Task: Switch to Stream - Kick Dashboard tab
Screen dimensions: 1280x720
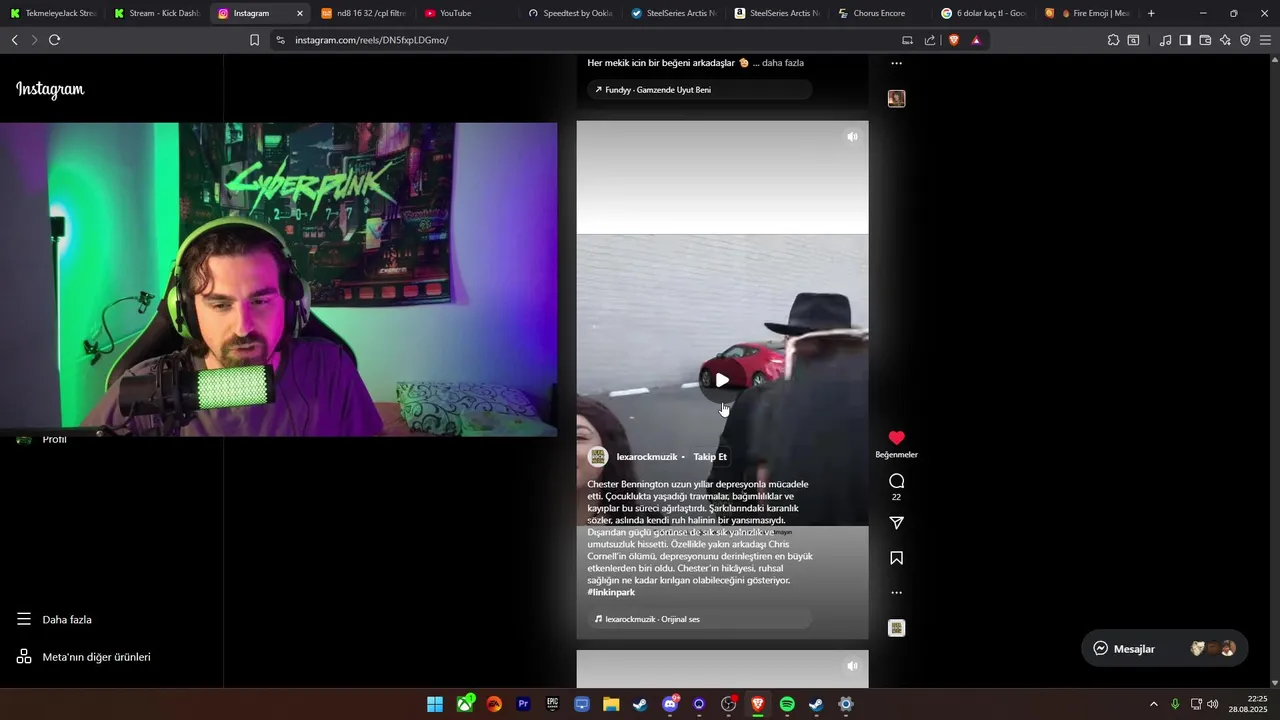Action: 157,13
